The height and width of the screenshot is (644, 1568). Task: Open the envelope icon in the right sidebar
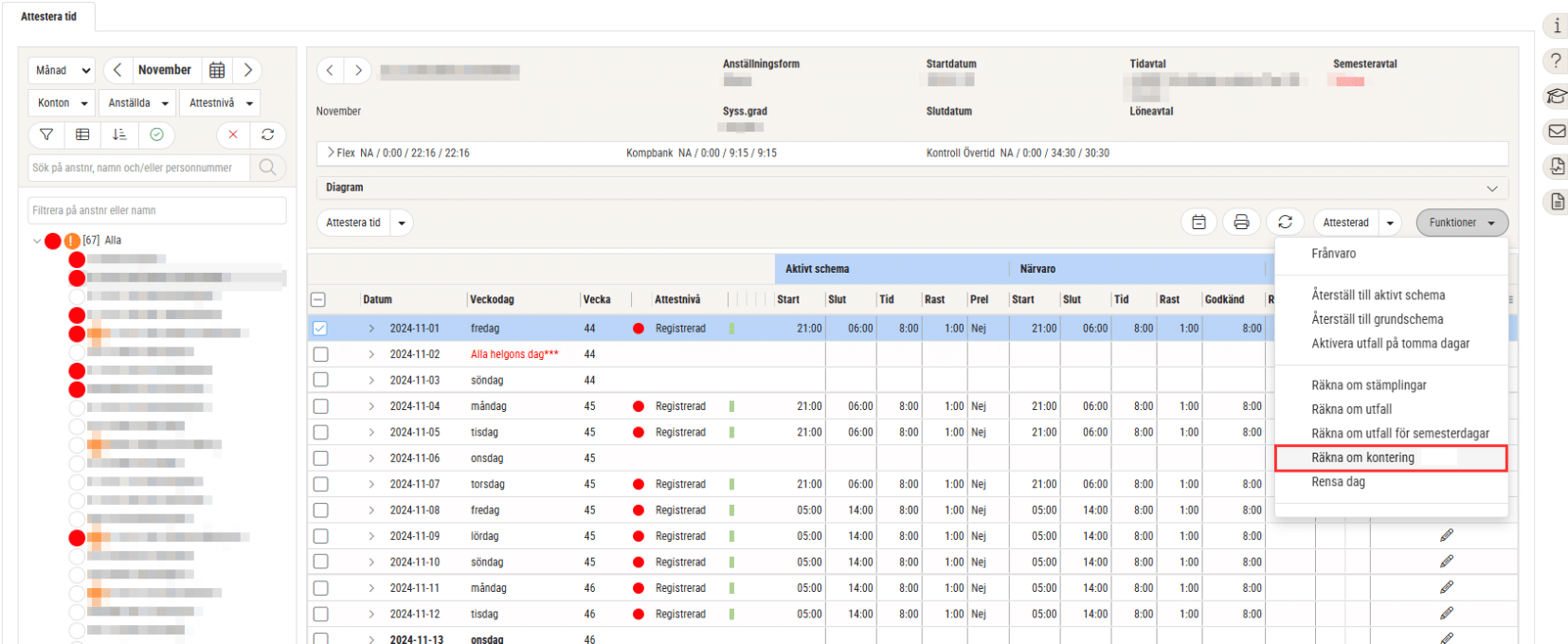click(1557, 132)
